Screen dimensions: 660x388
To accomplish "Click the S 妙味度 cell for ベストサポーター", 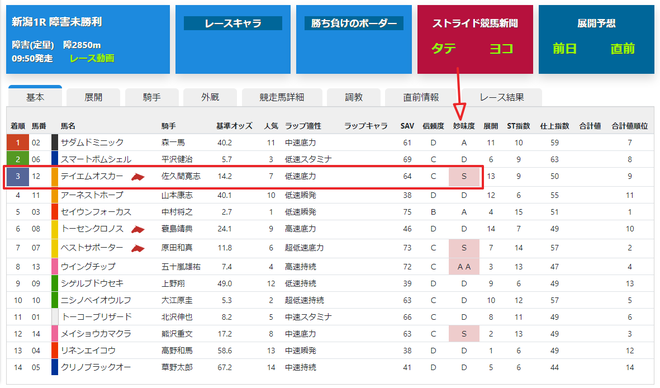I will pos(464,248).
